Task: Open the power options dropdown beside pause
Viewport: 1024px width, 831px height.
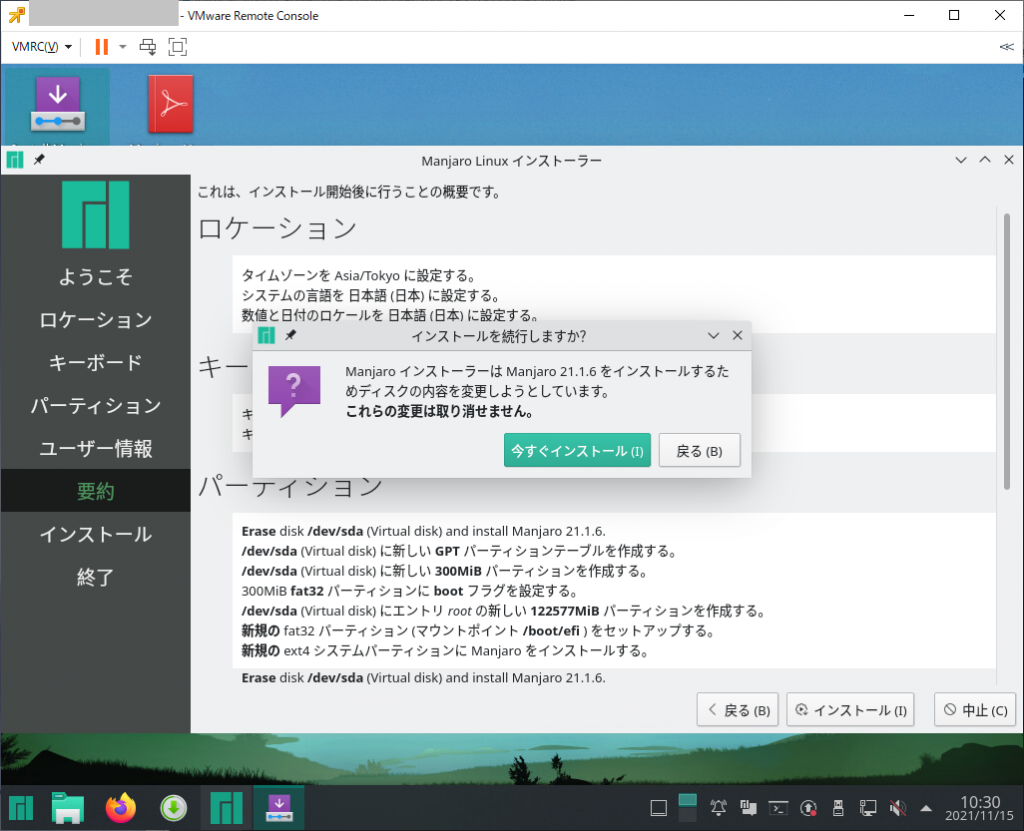Action: (x=123, y=47)
